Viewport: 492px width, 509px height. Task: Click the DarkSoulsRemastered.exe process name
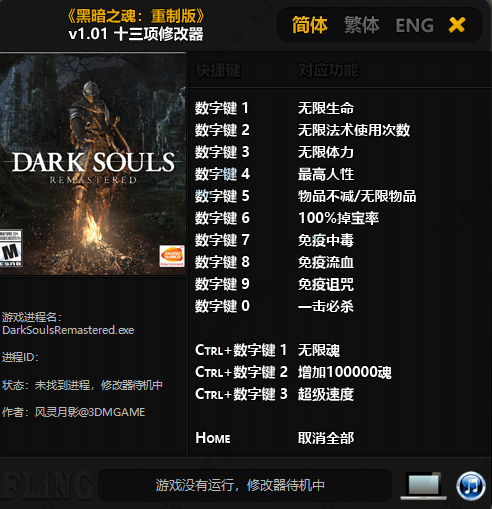(68, 330)
